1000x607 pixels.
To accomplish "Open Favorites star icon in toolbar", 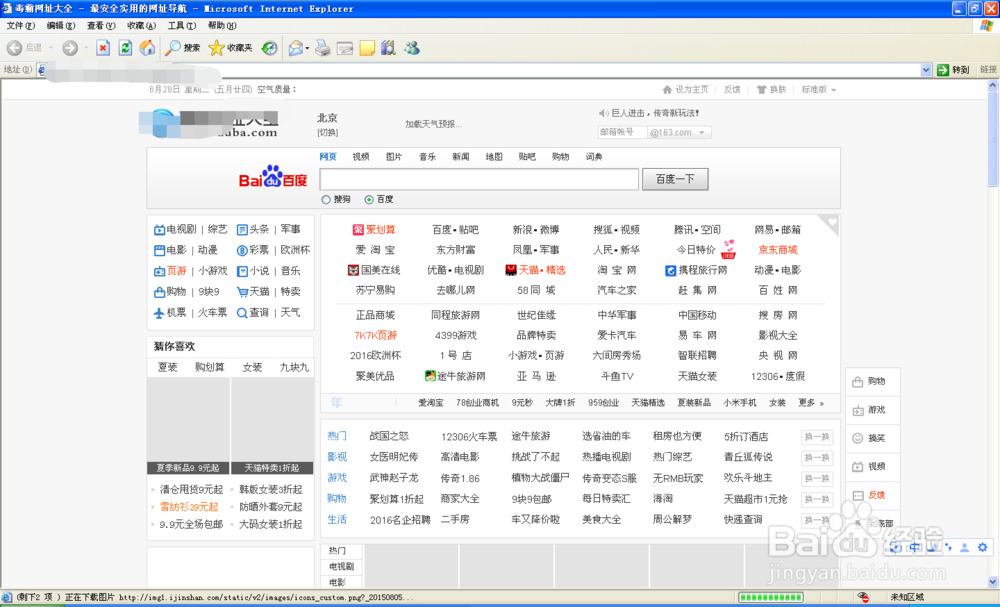I will coord(217,48).
